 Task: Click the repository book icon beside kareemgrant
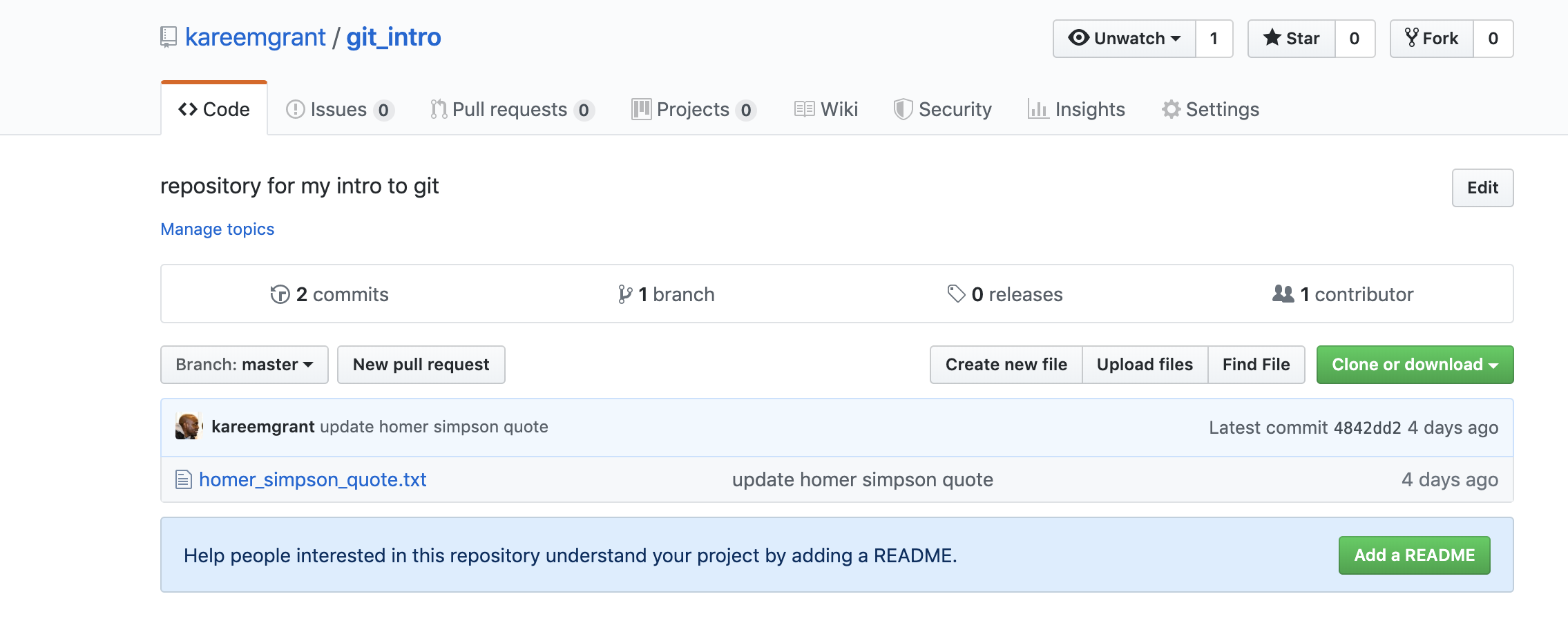pos(168,37)
